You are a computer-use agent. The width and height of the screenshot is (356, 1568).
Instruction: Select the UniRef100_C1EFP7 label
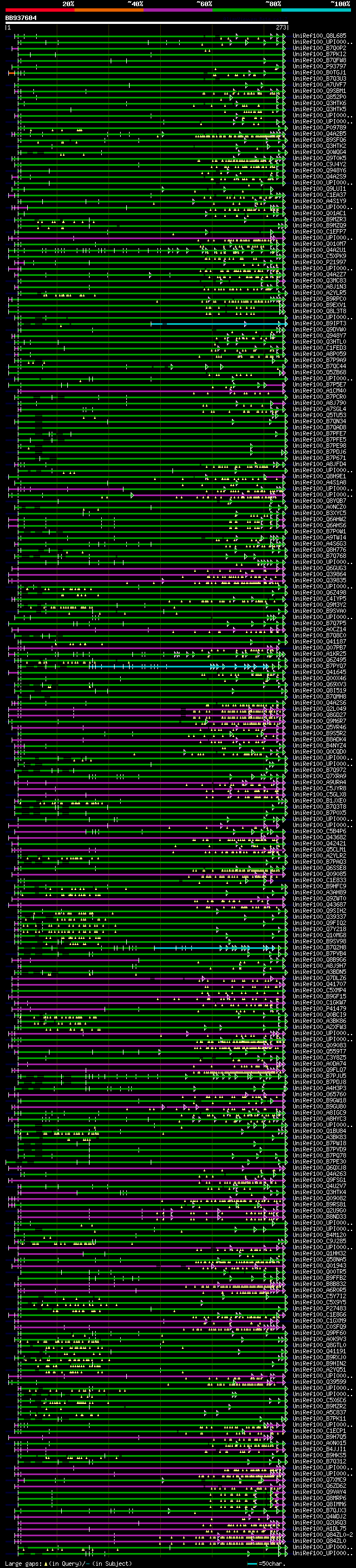click(319, 232)
